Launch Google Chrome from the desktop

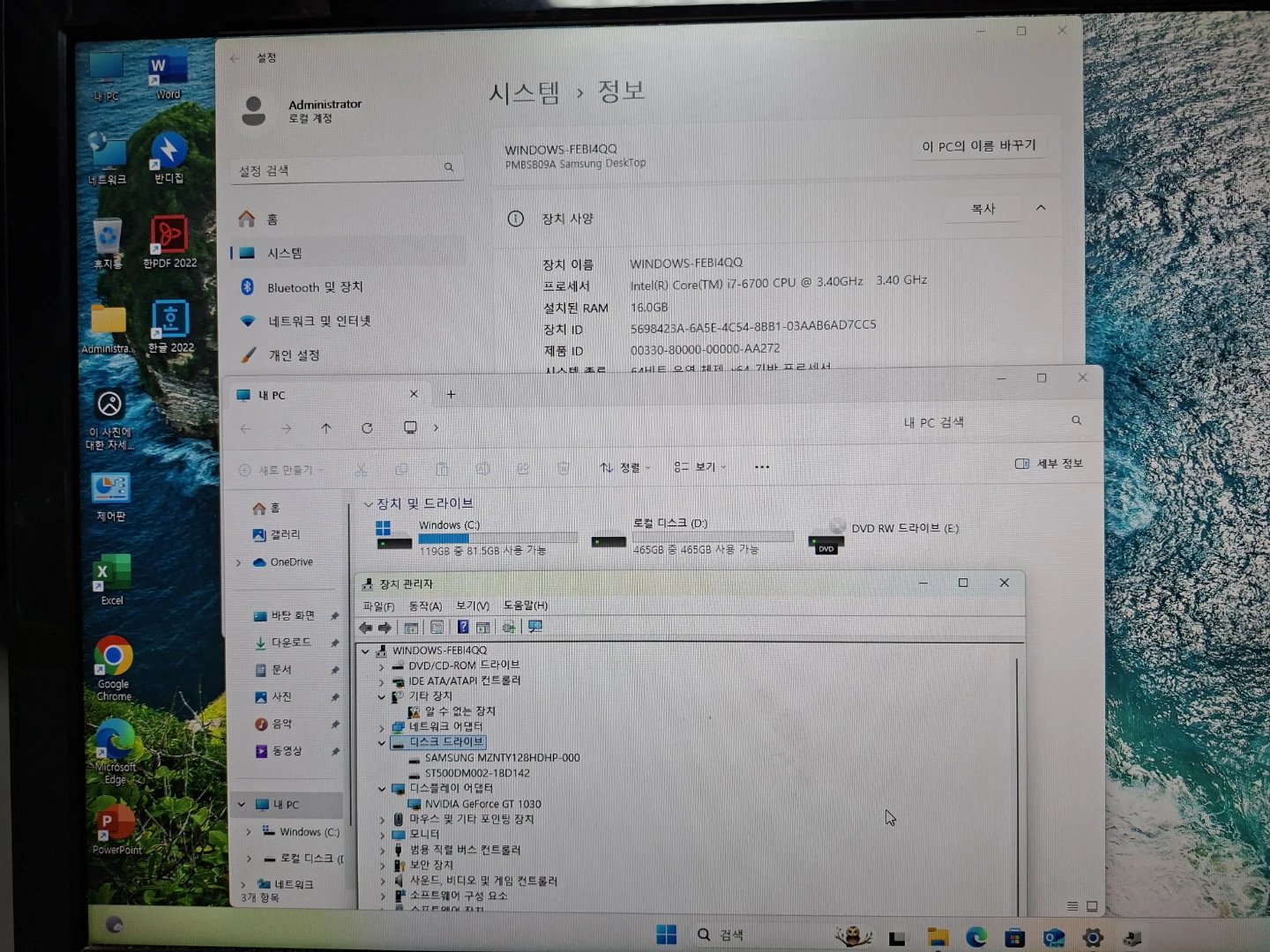point(114,668)
